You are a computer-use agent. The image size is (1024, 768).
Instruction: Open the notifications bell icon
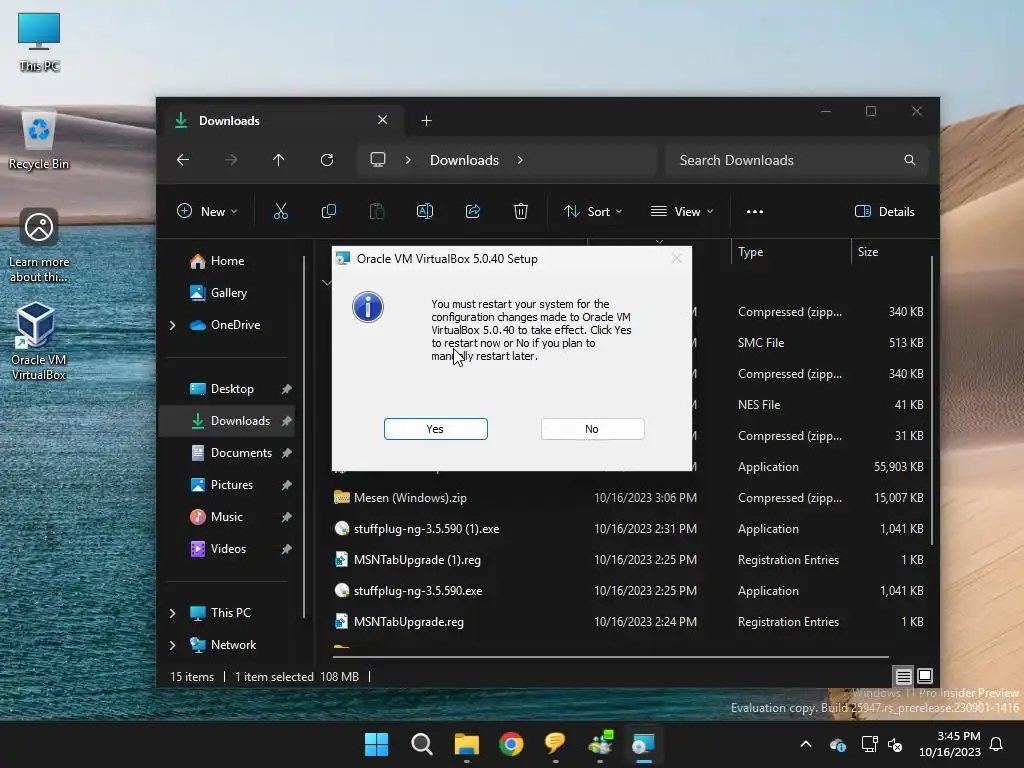[997, 744]
